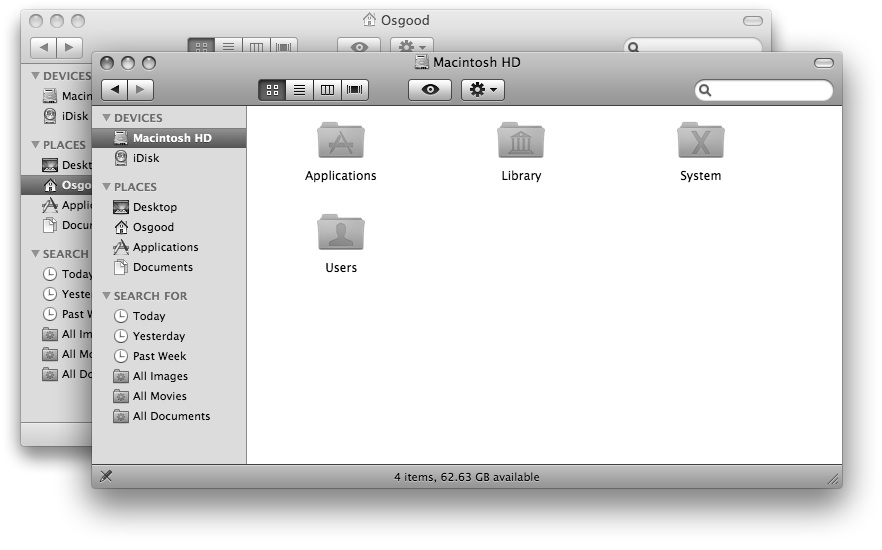
Task: Open the Users folder icon
Action: point(341,234)
